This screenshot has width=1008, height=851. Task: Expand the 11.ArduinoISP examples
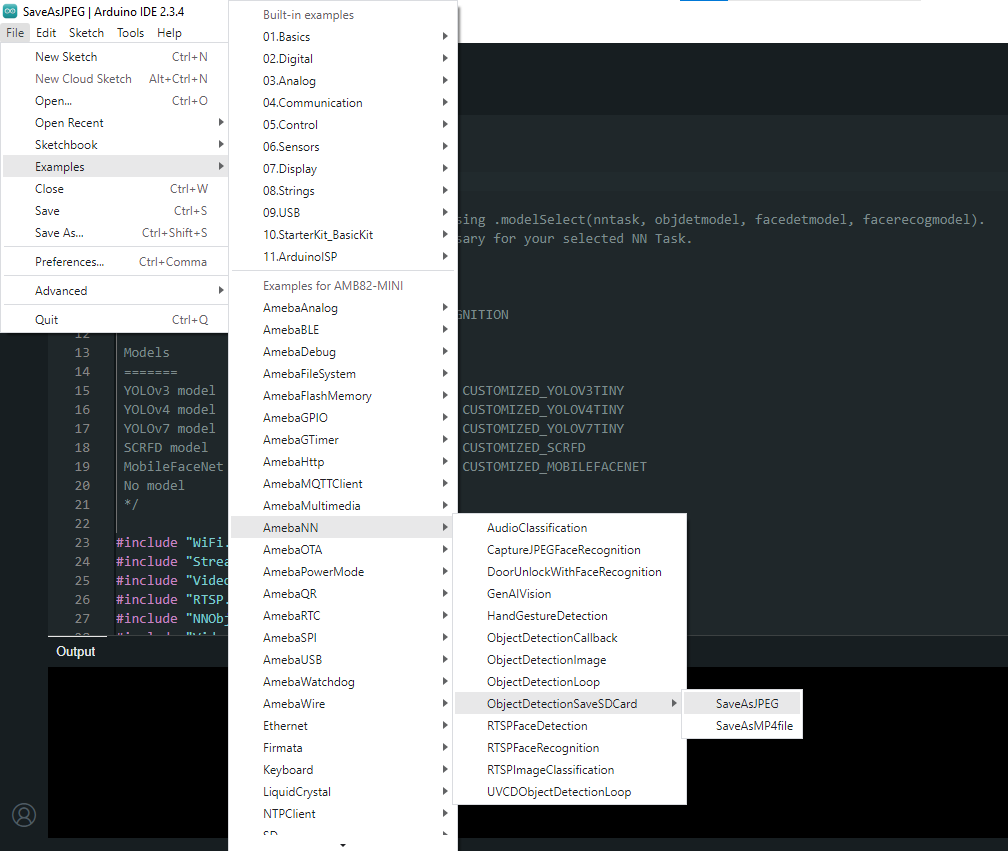(x=343, y=256)
